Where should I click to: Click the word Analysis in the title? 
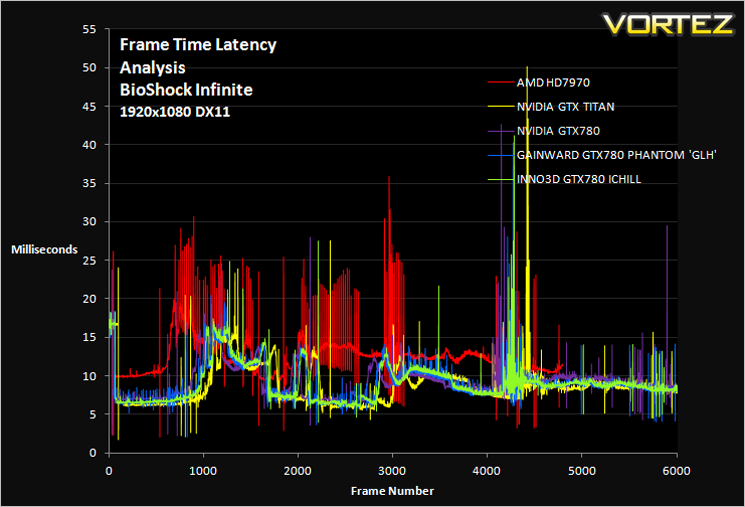[152, 67]
